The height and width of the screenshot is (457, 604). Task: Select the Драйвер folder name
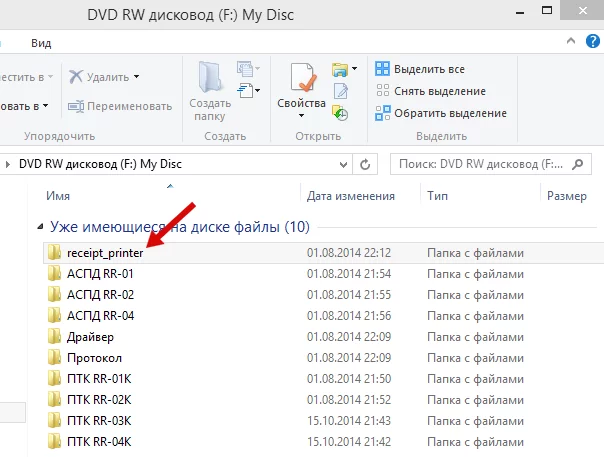tap(90, 337)
